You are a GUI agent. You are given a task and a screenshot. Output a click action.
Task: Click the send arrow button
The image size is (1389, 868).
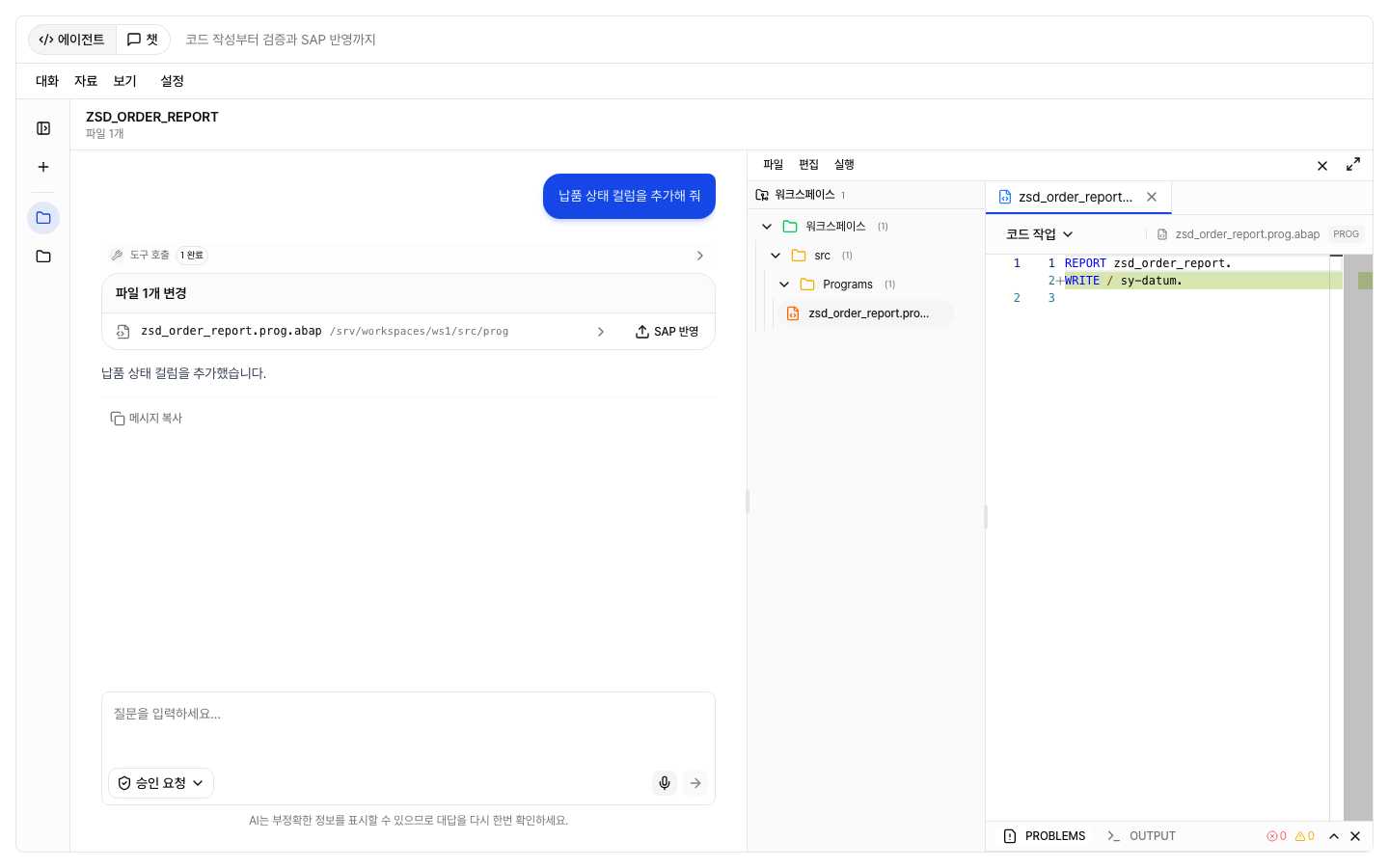(x=695, y=783)
